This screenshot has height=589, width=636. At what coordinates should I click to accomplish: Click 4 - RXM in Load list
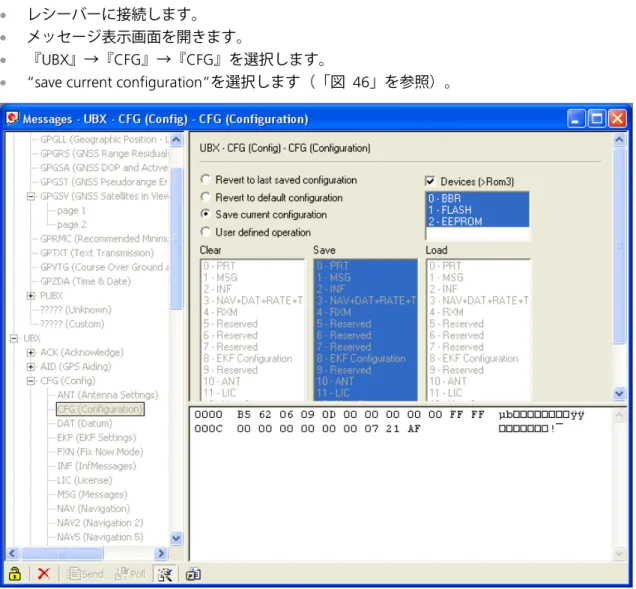coord(478,312)
